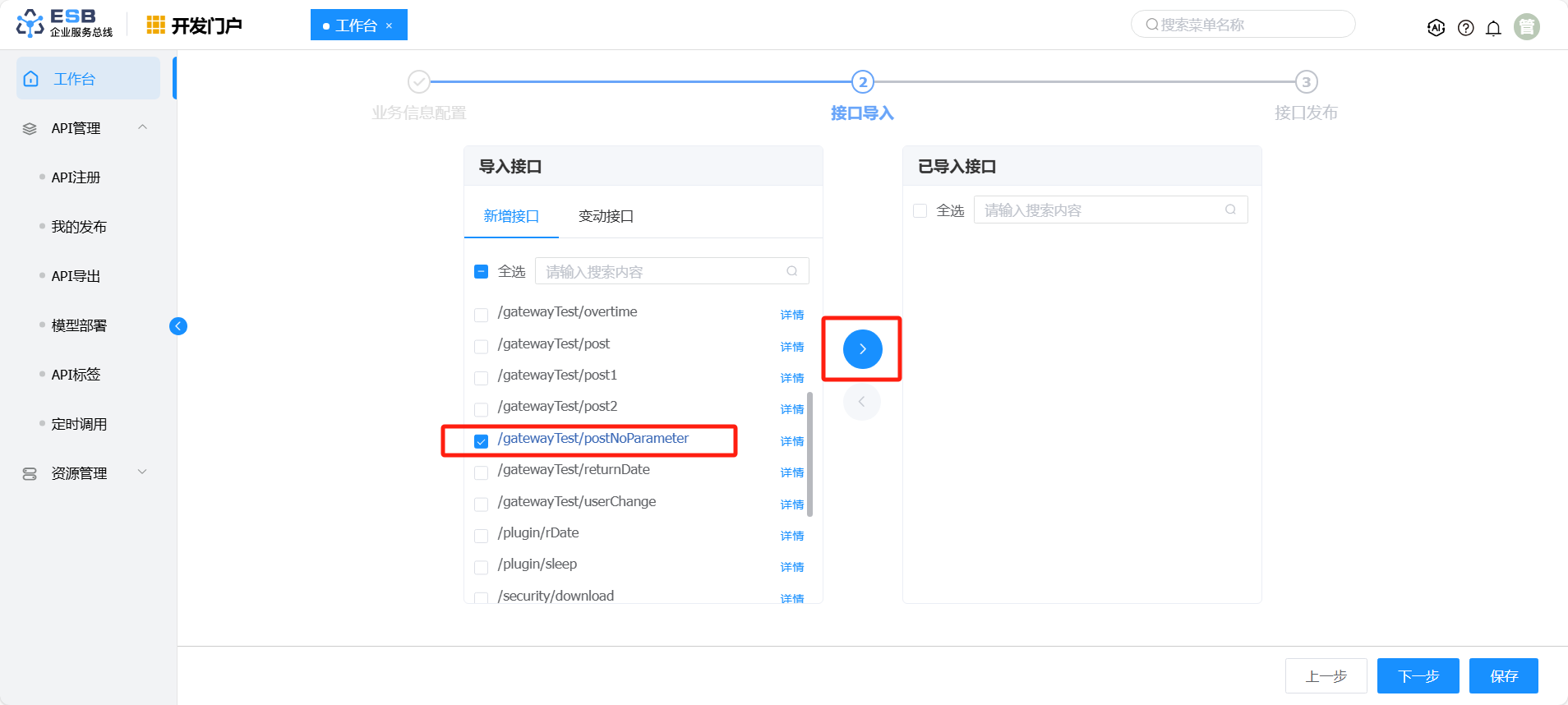Click the left arrow transfer button

pyautogui.click(x=861, y=402)
